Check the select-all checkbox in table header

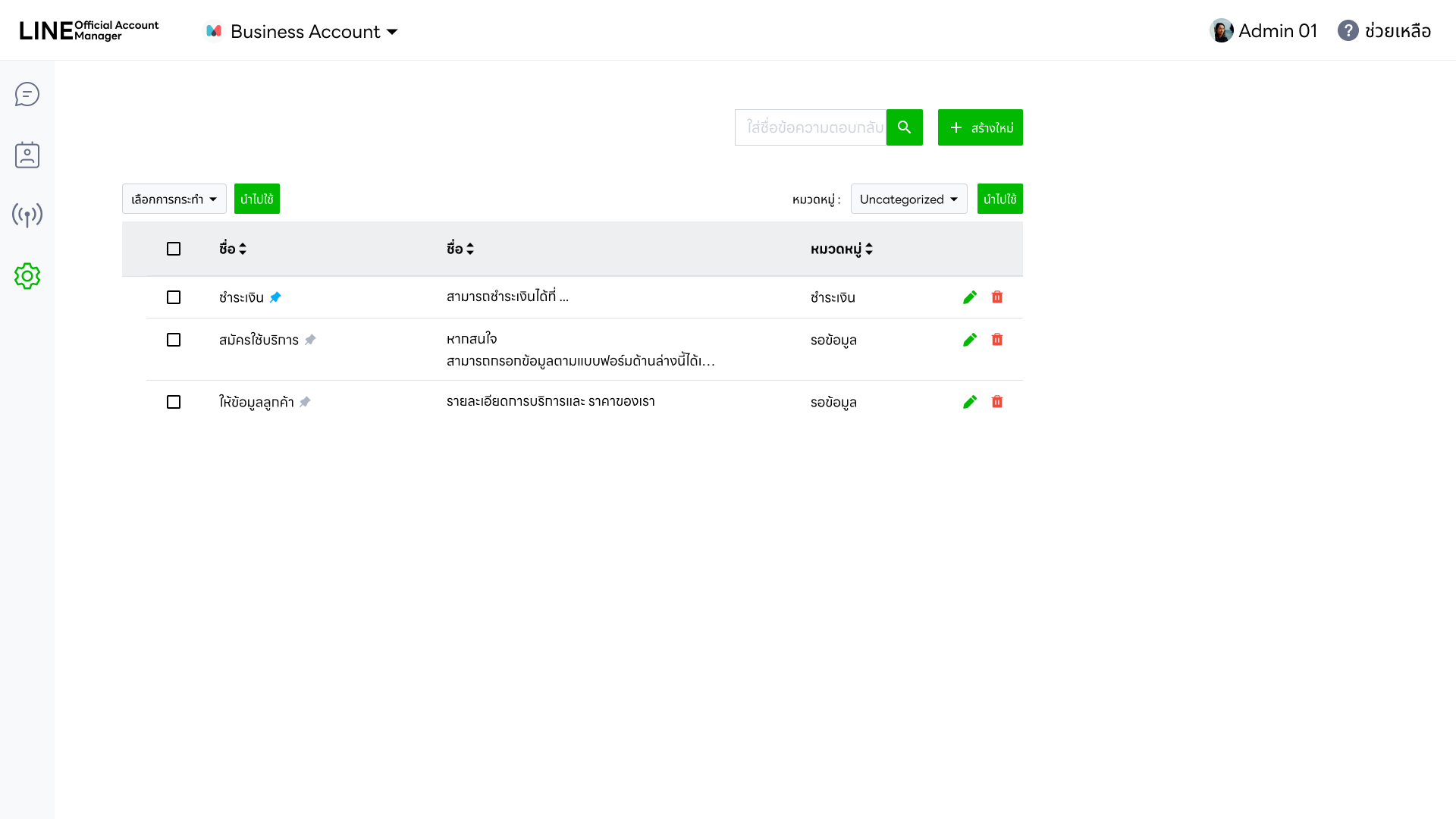pyautogui.click(x=174, y=249)
